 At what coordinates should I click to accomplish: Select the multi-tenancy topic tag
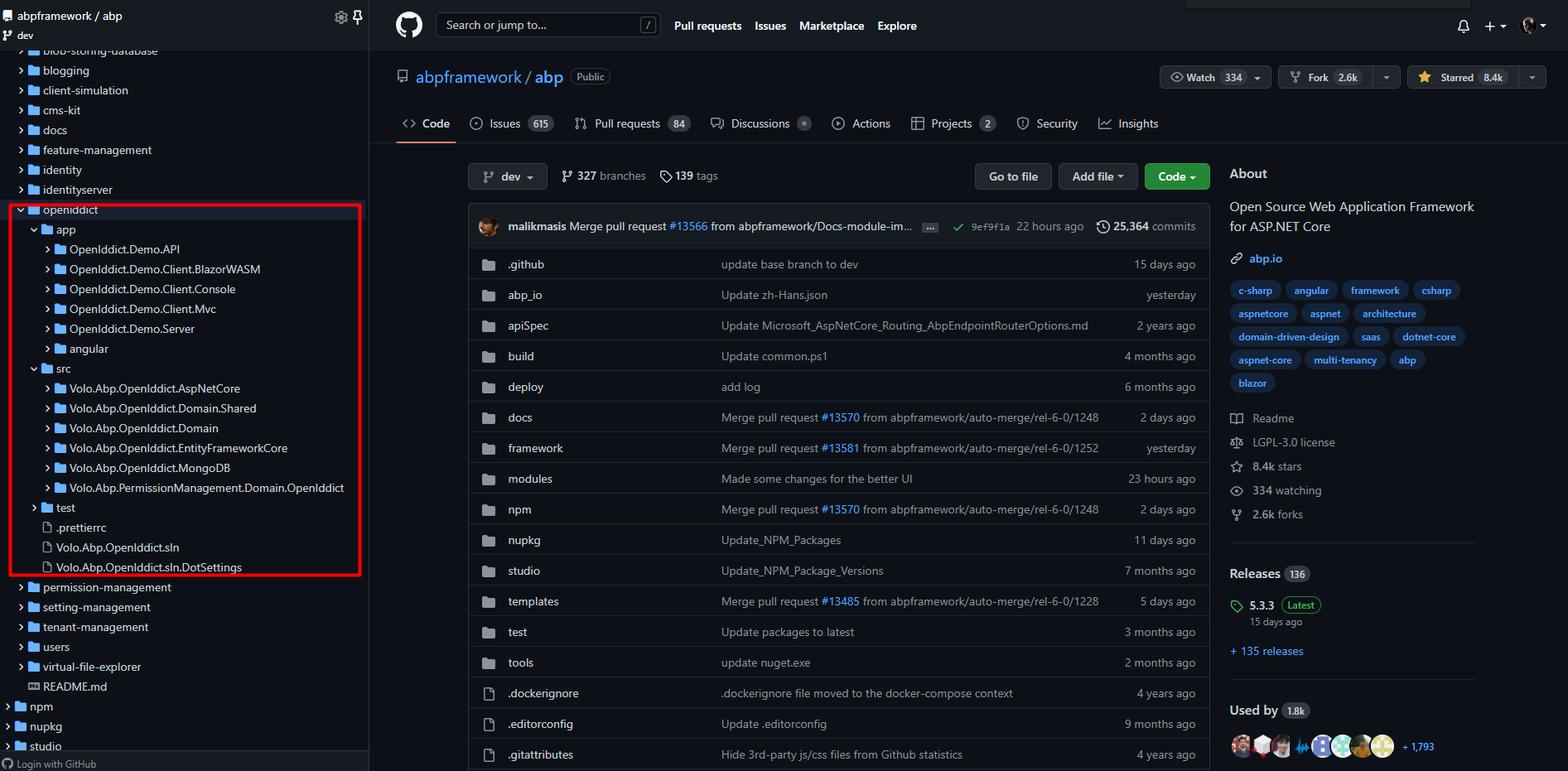(x=1345, y=360)
